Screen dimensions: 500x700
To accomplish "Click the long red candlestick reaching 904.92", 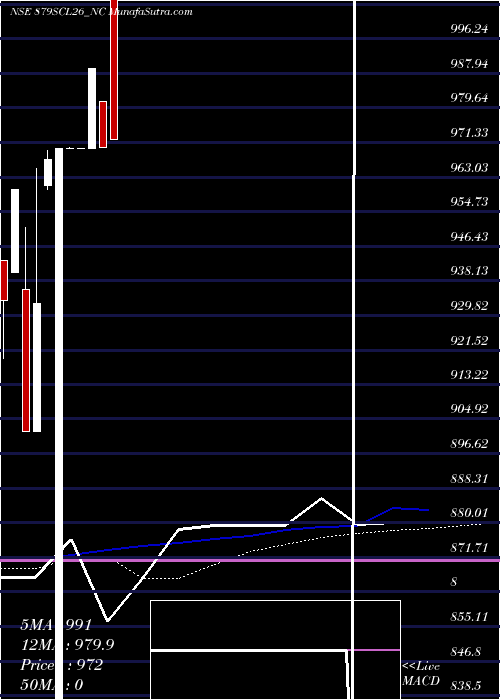I will (x=26, y=360).
